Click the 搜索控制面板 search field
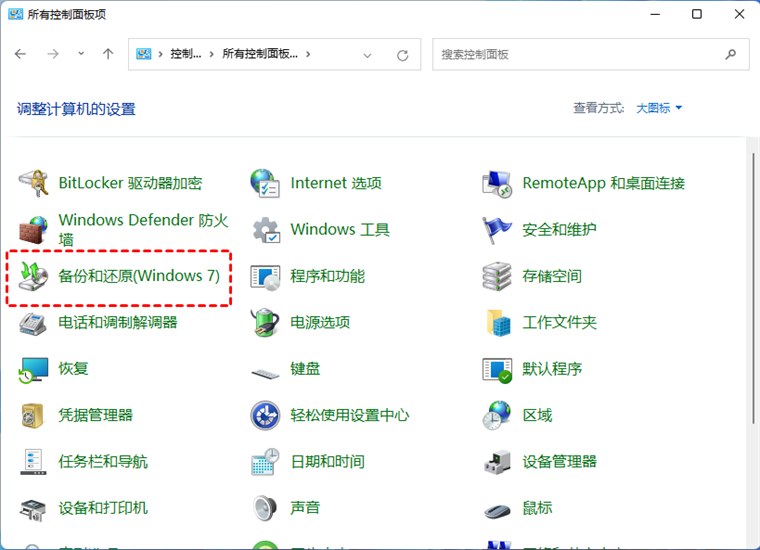 click(x=580, y=54)
